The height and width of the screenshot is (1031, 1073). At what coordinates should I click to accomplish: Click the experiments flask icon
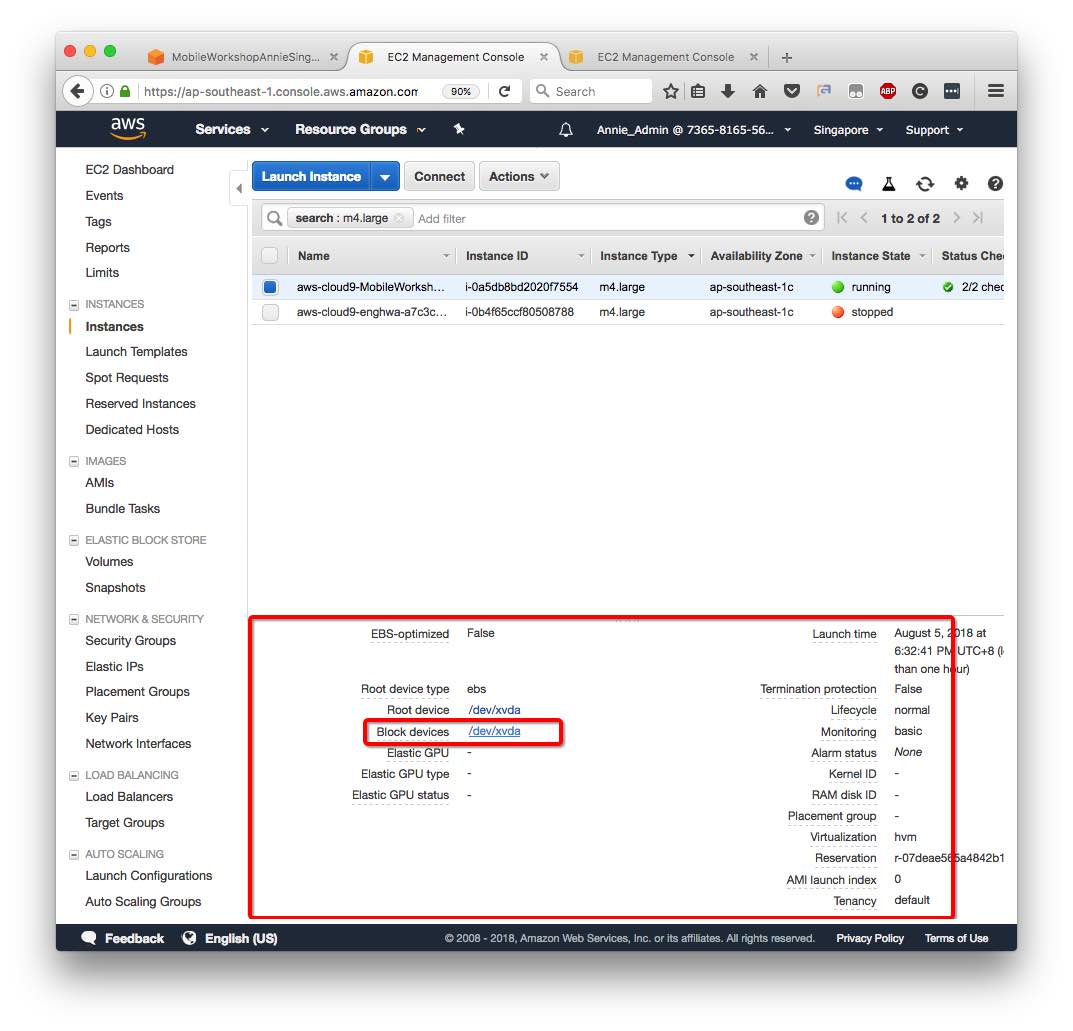click(889, 183)
